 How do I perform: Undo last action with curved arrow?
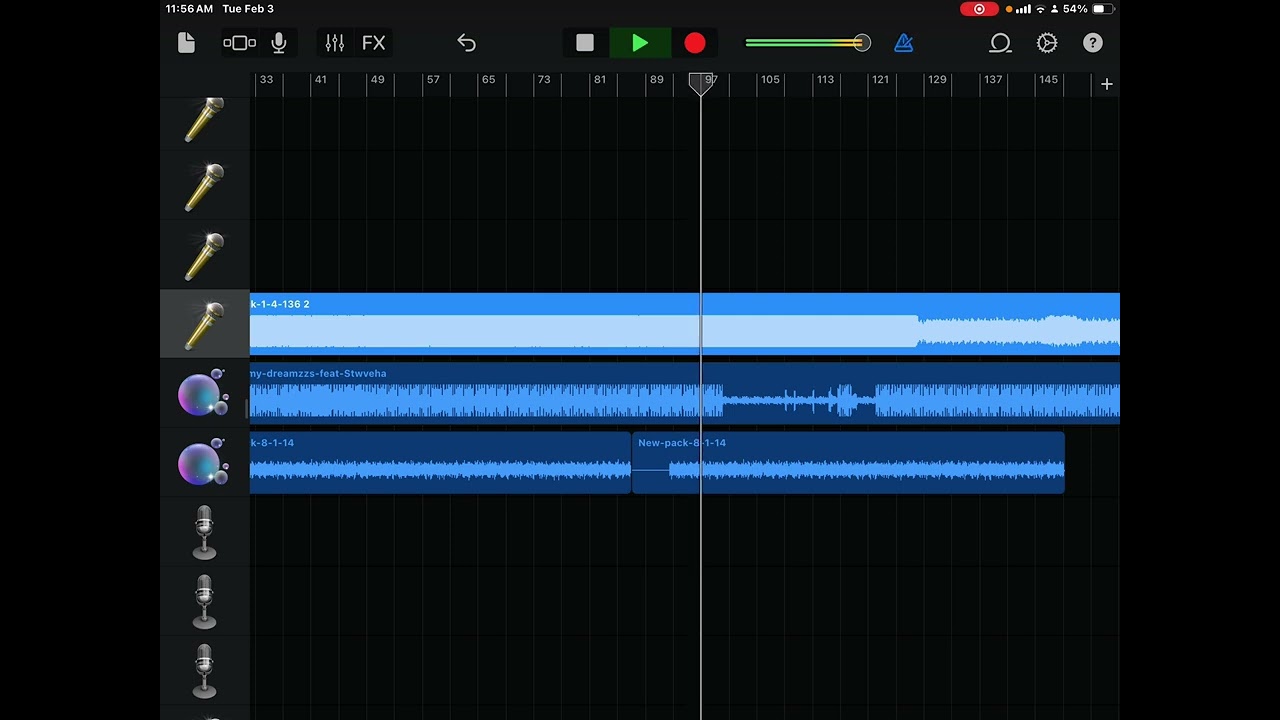(x=466, y=43)
